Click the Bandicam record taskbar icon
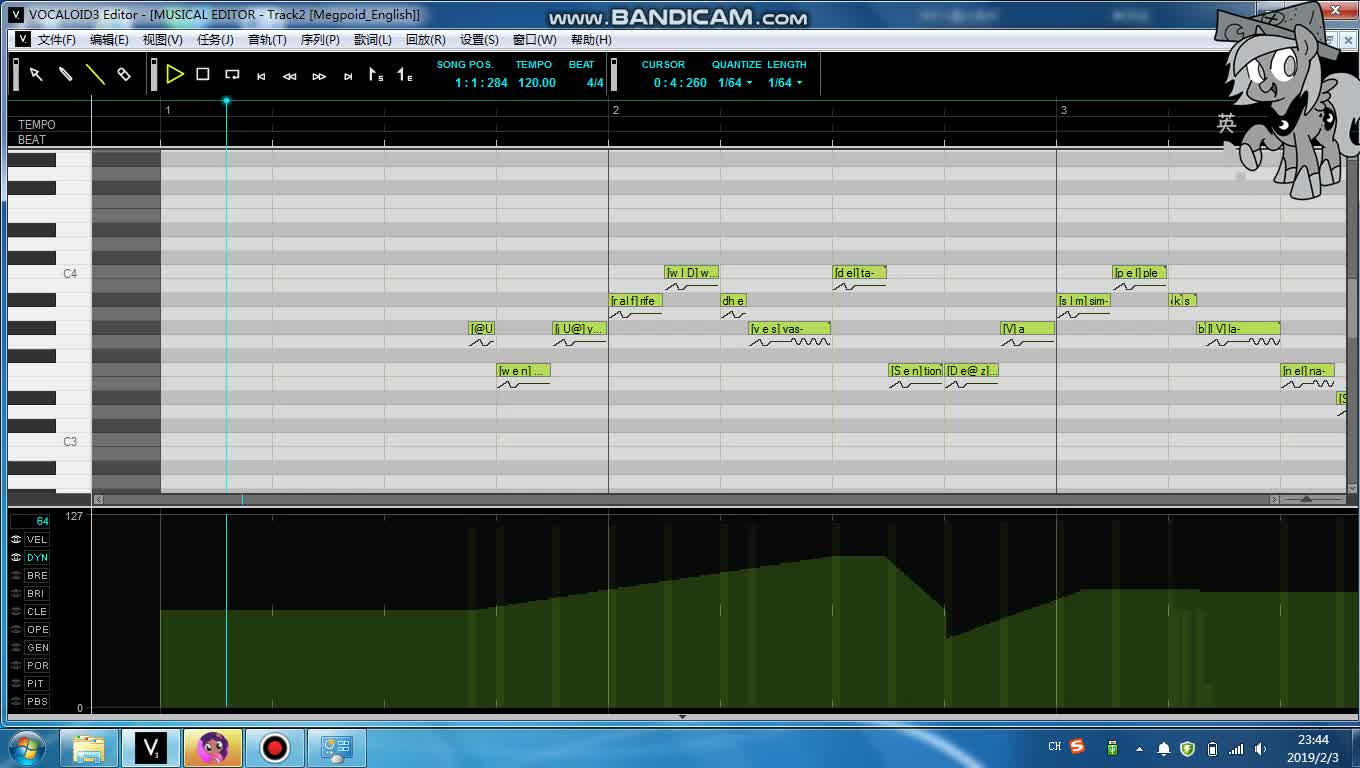The height and width of the screenshot is (768, 1360). coord(274,748)
